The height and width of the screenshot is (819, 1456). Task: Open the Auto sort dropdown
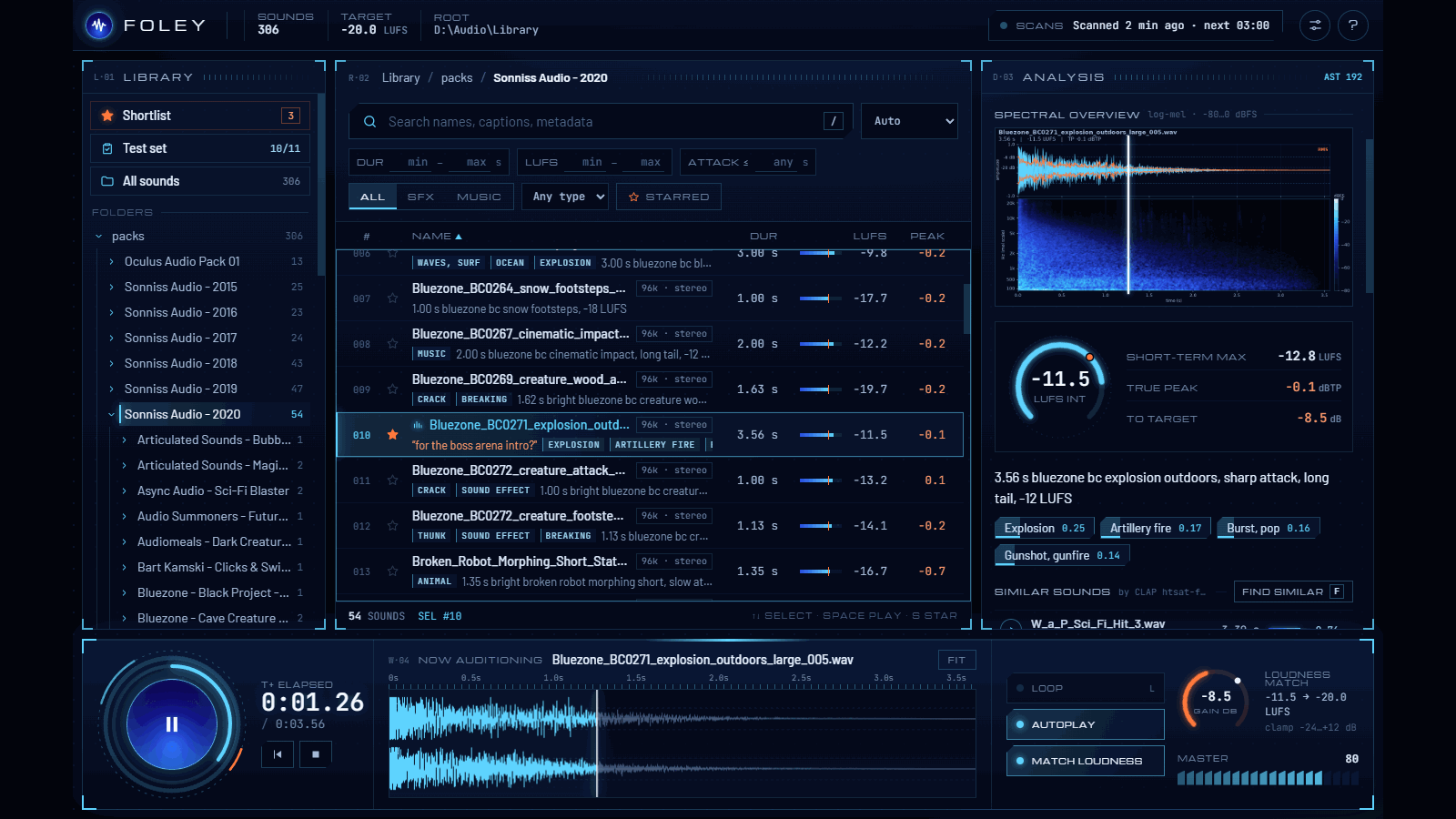click(909, 121)
